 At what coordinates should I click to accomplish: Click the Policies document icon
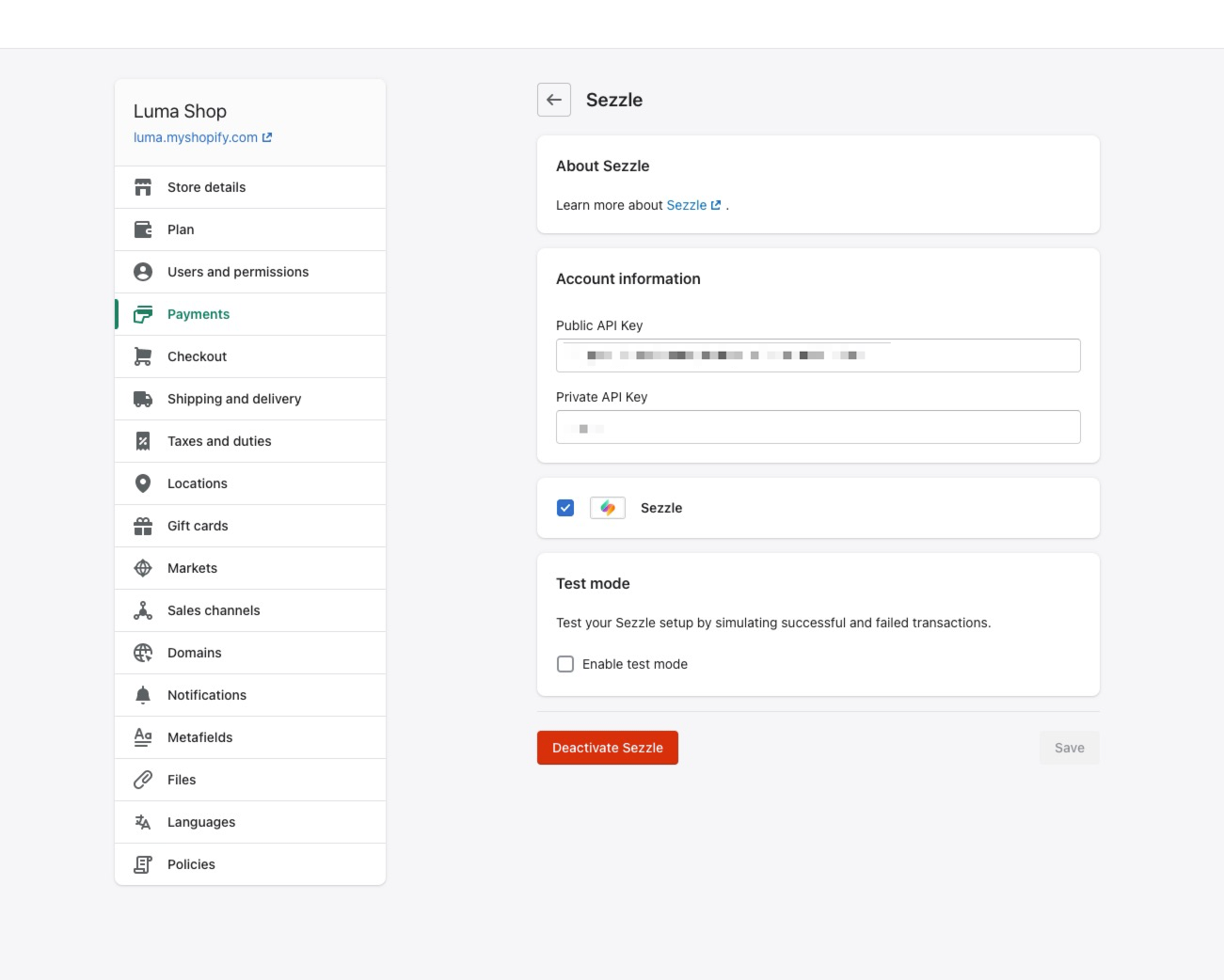coord(143,864)
